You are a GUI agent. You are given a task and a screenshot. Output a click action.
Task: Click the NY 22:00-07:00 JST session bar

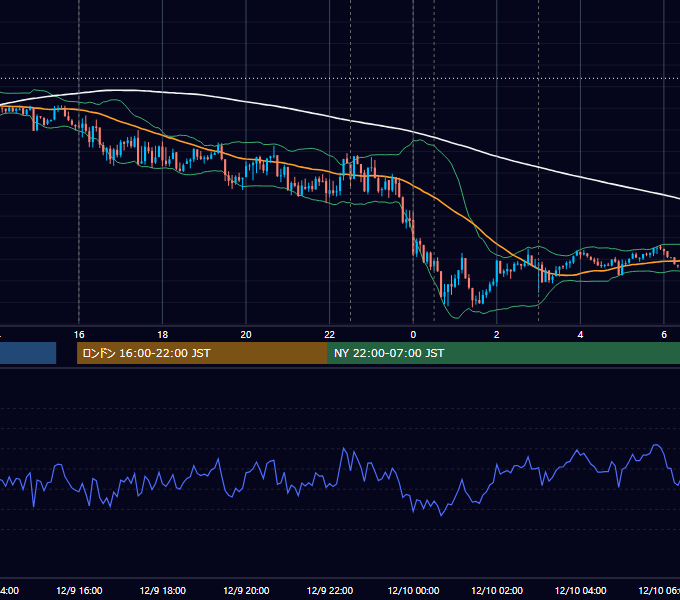coord(503,353)
